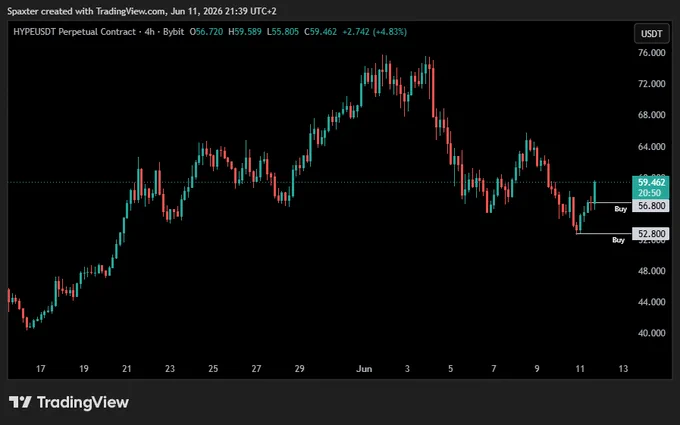The height and width of the screenshot is (425, 680).
Task: Click the Buy label under the 52.800 line
Action: pos(618,240)
